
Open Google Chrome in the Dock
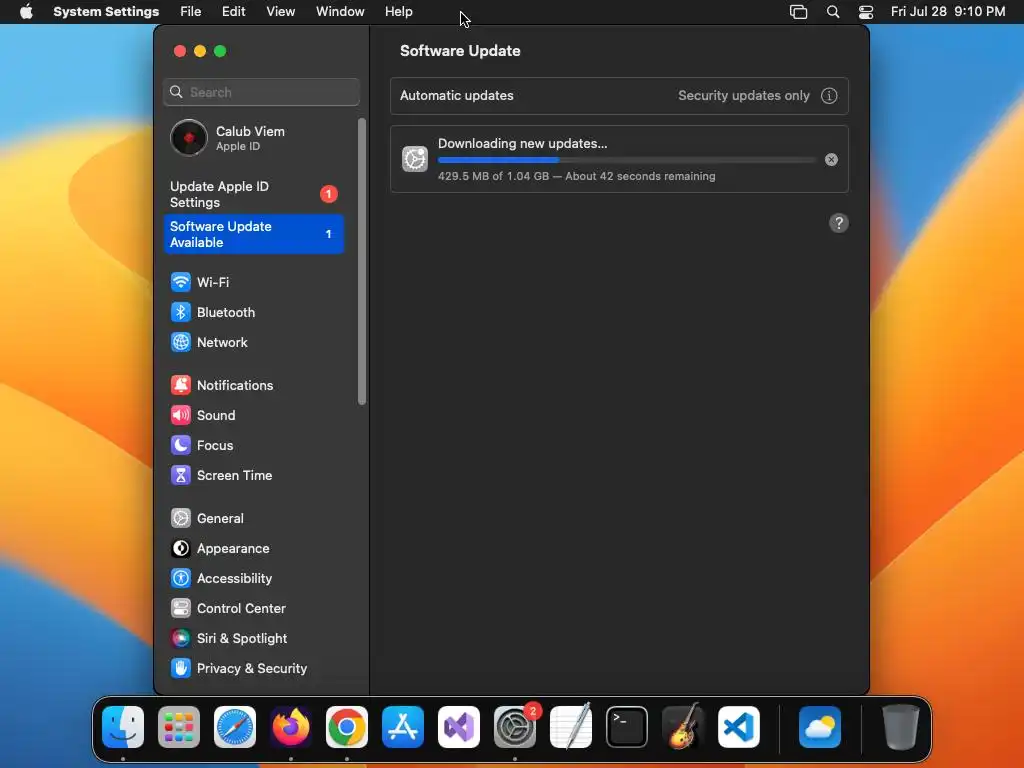coord(347,727)
